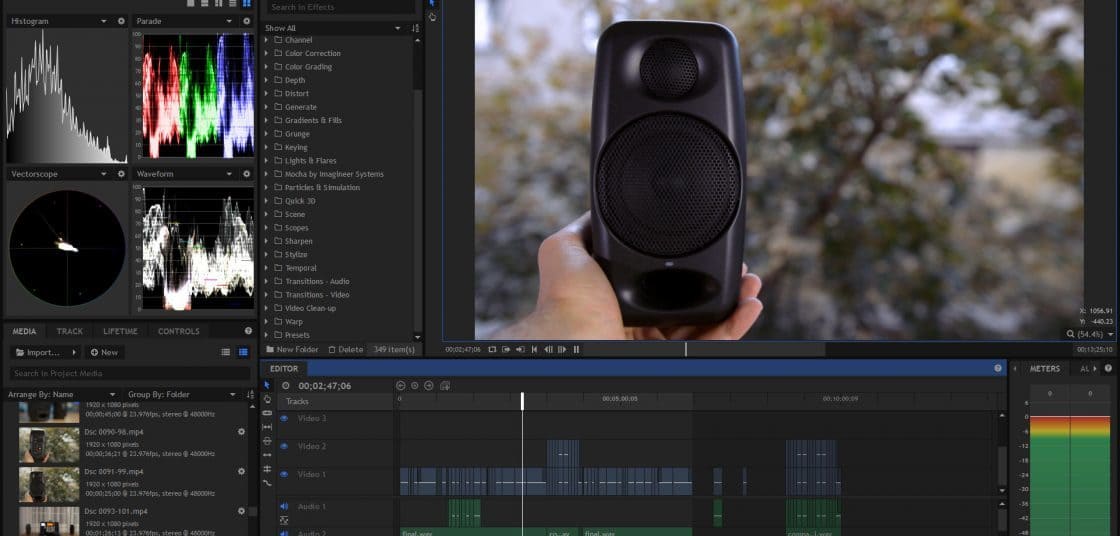The width and height of the screenshot is (1120, 536).
Task: Switch to the LIFETIME tab
Action: (121, 332)
